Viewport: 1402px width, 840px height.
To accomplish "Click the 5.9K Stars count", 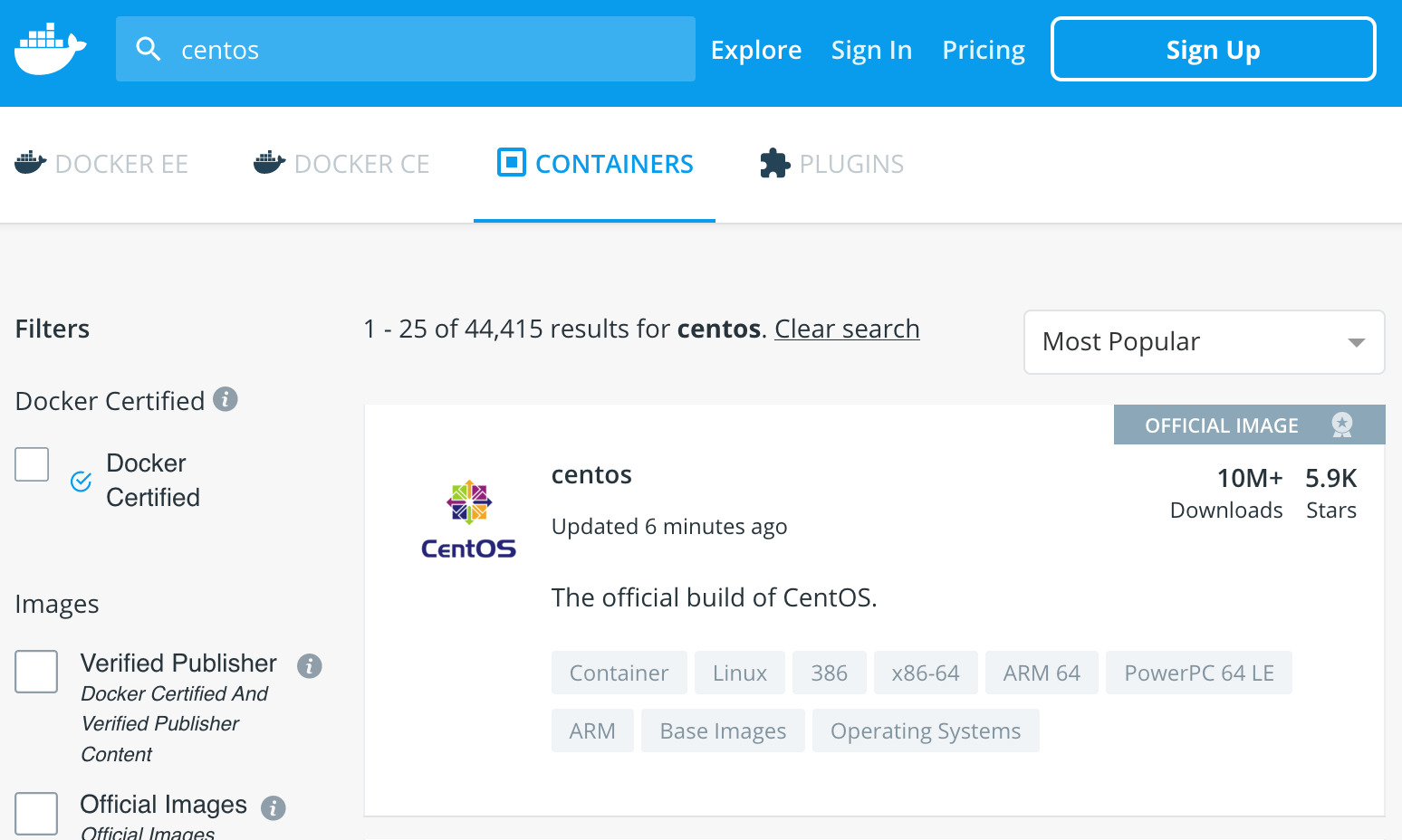I will click(1331, 493).
